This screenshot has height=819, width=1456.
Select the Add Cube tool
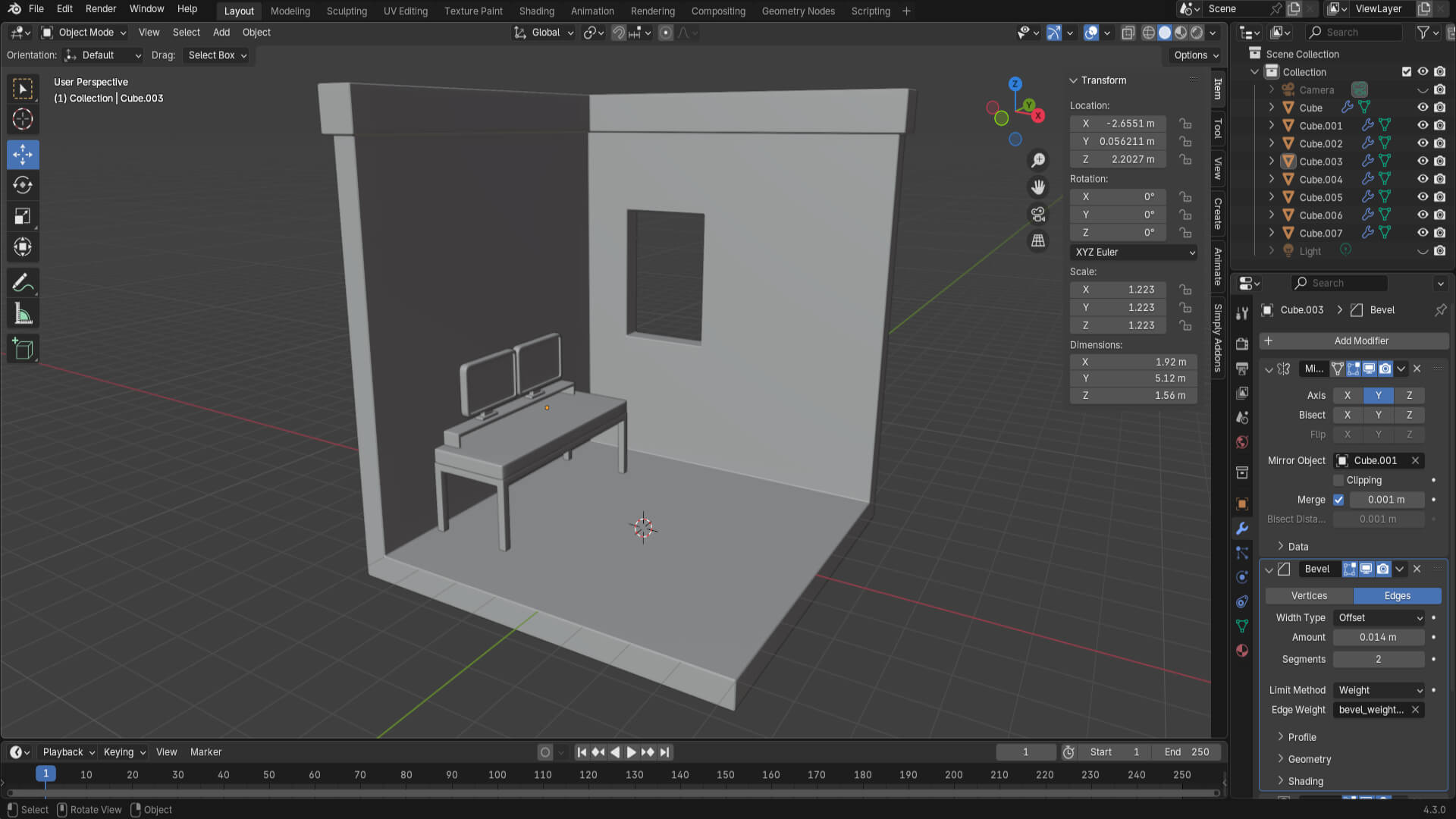tap(23, 349)
